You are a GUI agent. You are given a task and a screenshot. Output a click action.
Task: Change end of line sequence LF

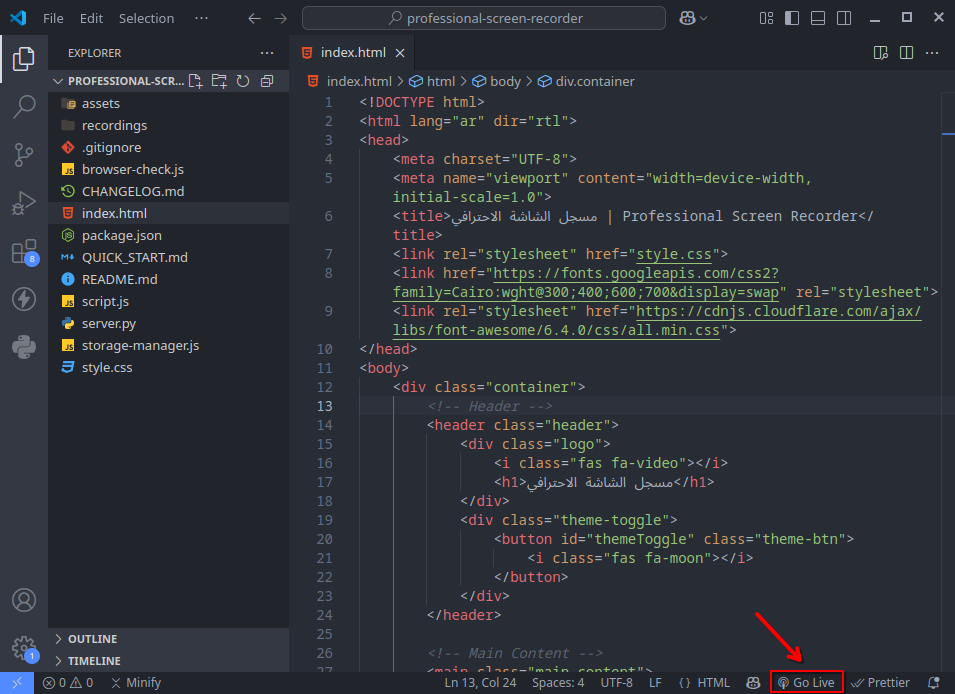[655, 682]
